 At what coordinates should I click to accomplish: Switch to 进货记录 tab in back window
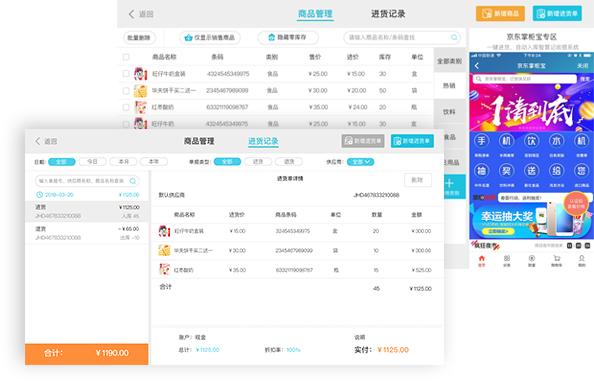(x=388, y=14)
